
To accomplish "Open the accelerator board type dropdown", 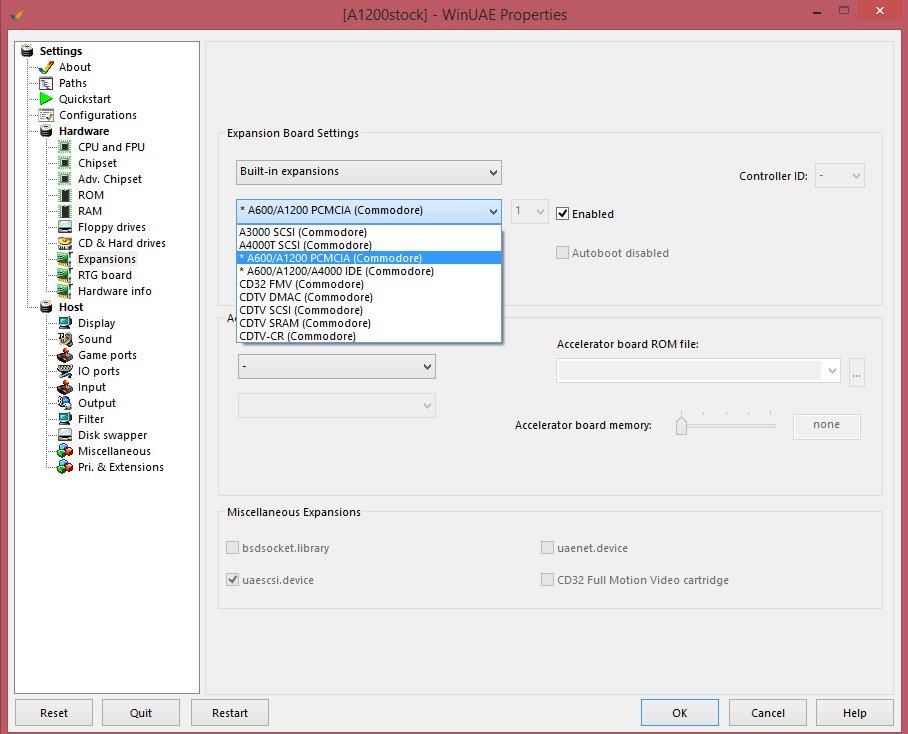I will (x=336, y=366).
